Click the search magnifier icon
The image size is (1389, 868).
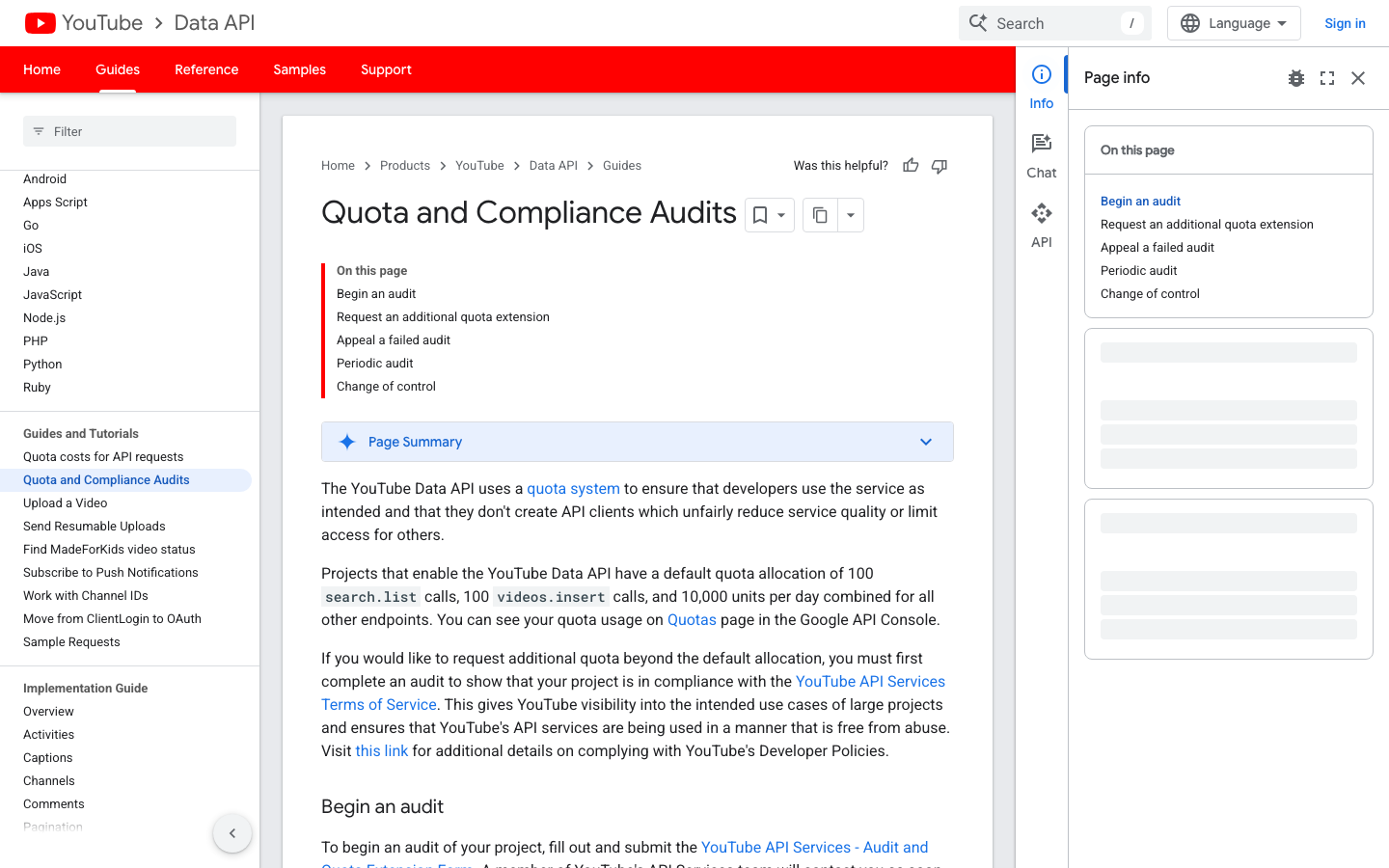click(978, 23)
